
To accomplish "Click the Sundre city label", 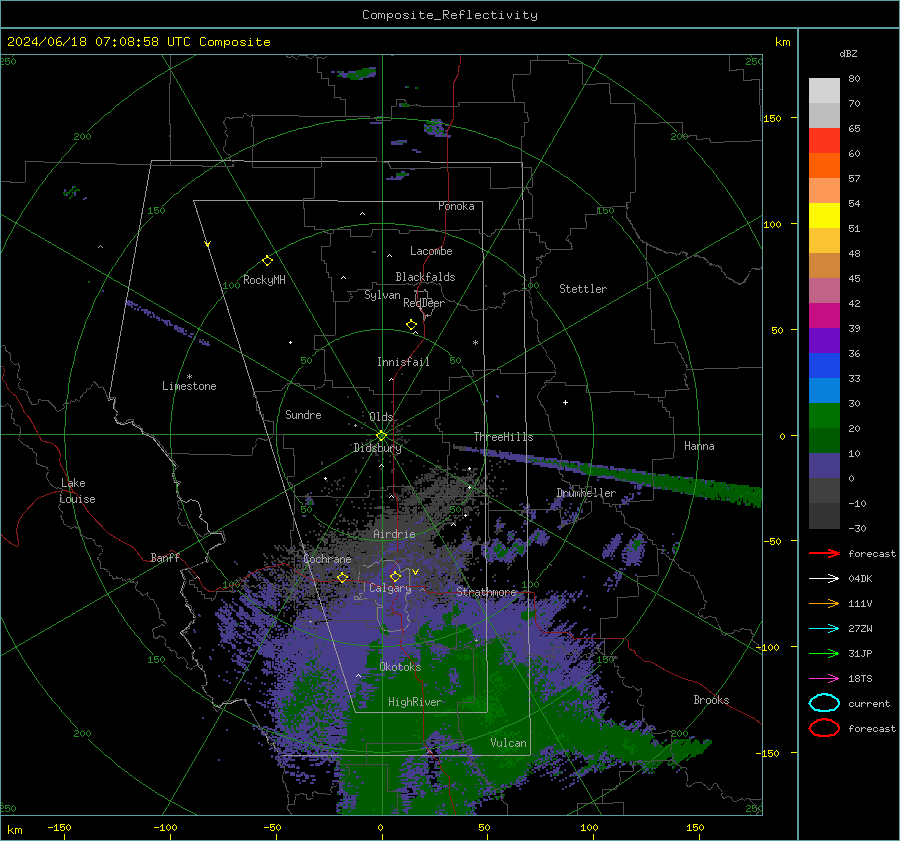I will click(x=303, y=415).
